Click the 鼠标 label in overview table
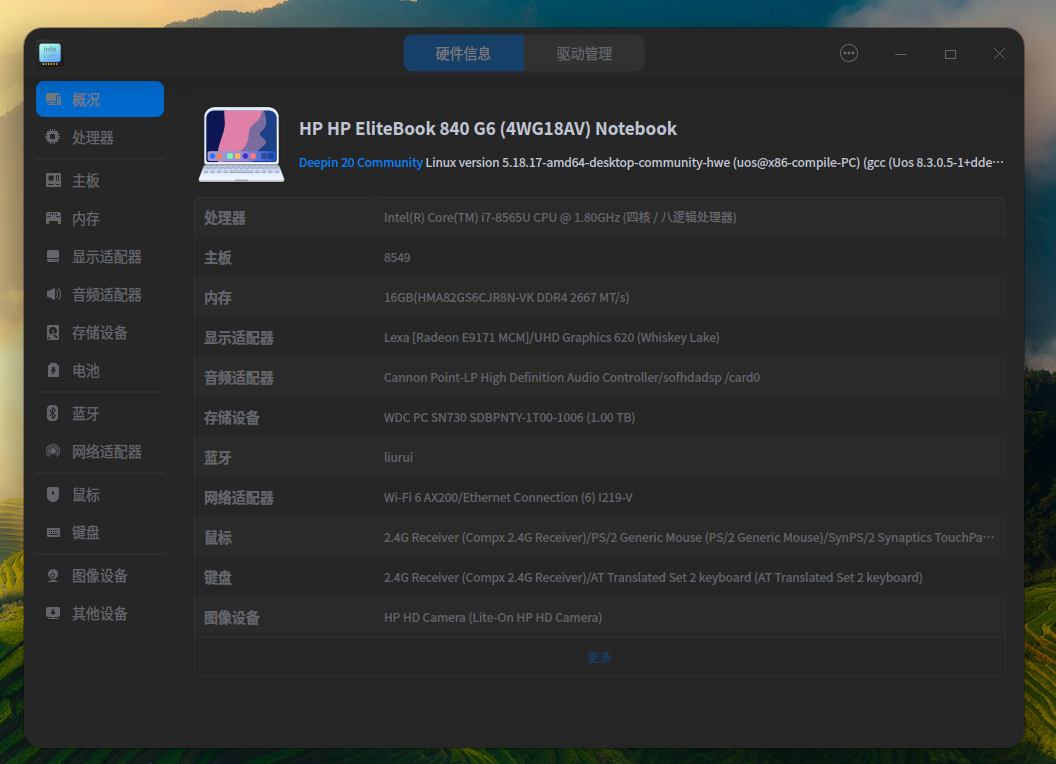 [218, 538]
